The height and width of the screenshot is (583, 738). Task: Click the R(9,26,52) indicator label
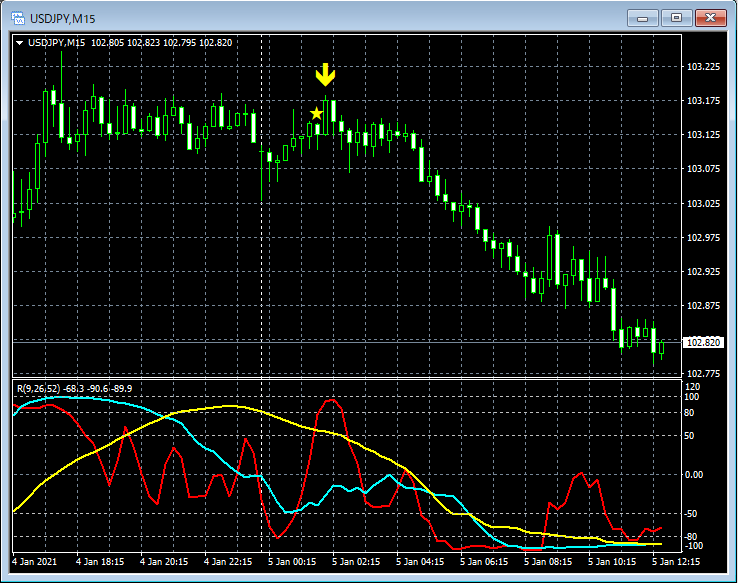point(38,387)
